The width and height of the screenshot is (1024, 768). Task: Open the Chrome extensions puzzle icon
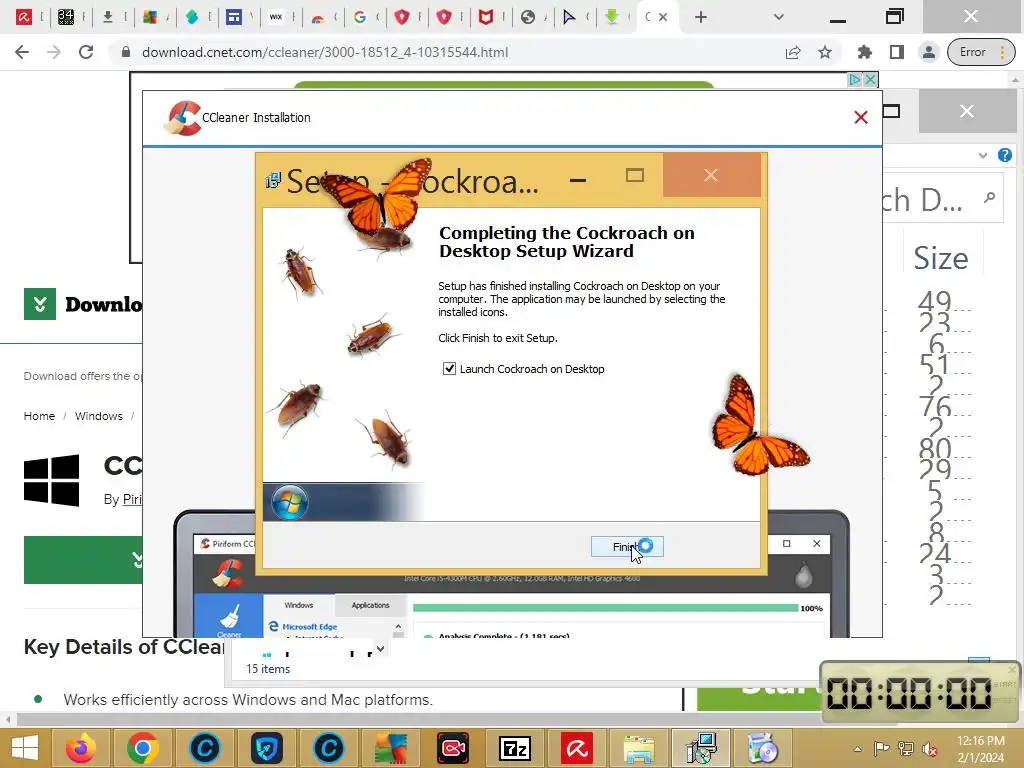pyautogui.click(x=865, y=52)
